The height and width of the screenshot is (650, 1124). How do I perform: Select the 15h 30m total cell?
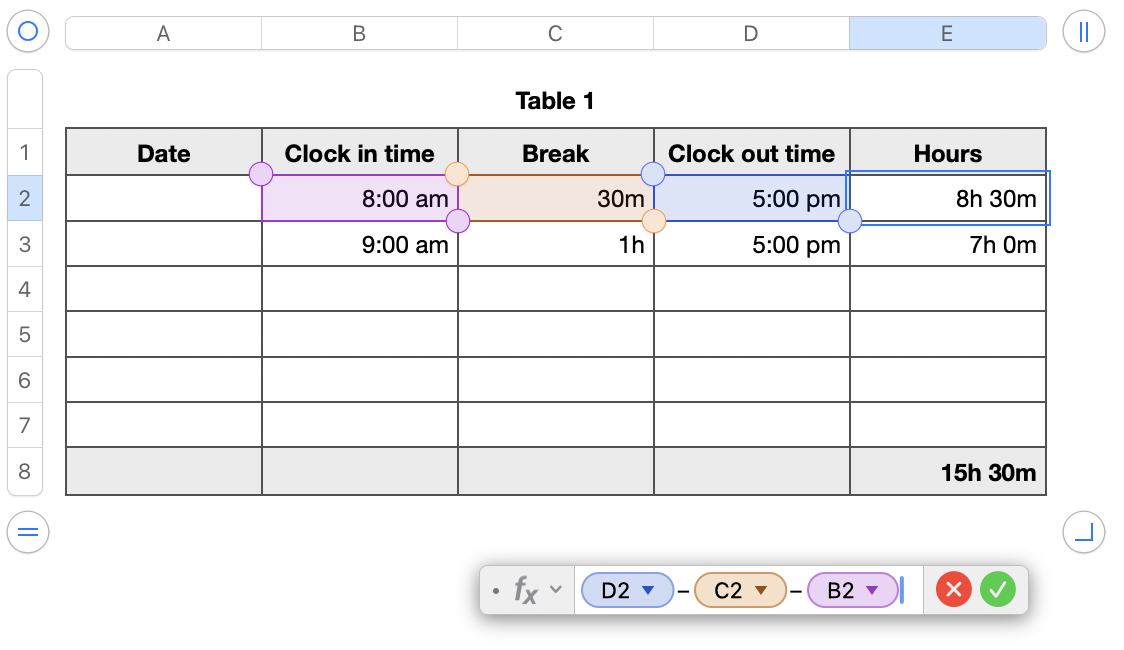click(x=948, y=472)
